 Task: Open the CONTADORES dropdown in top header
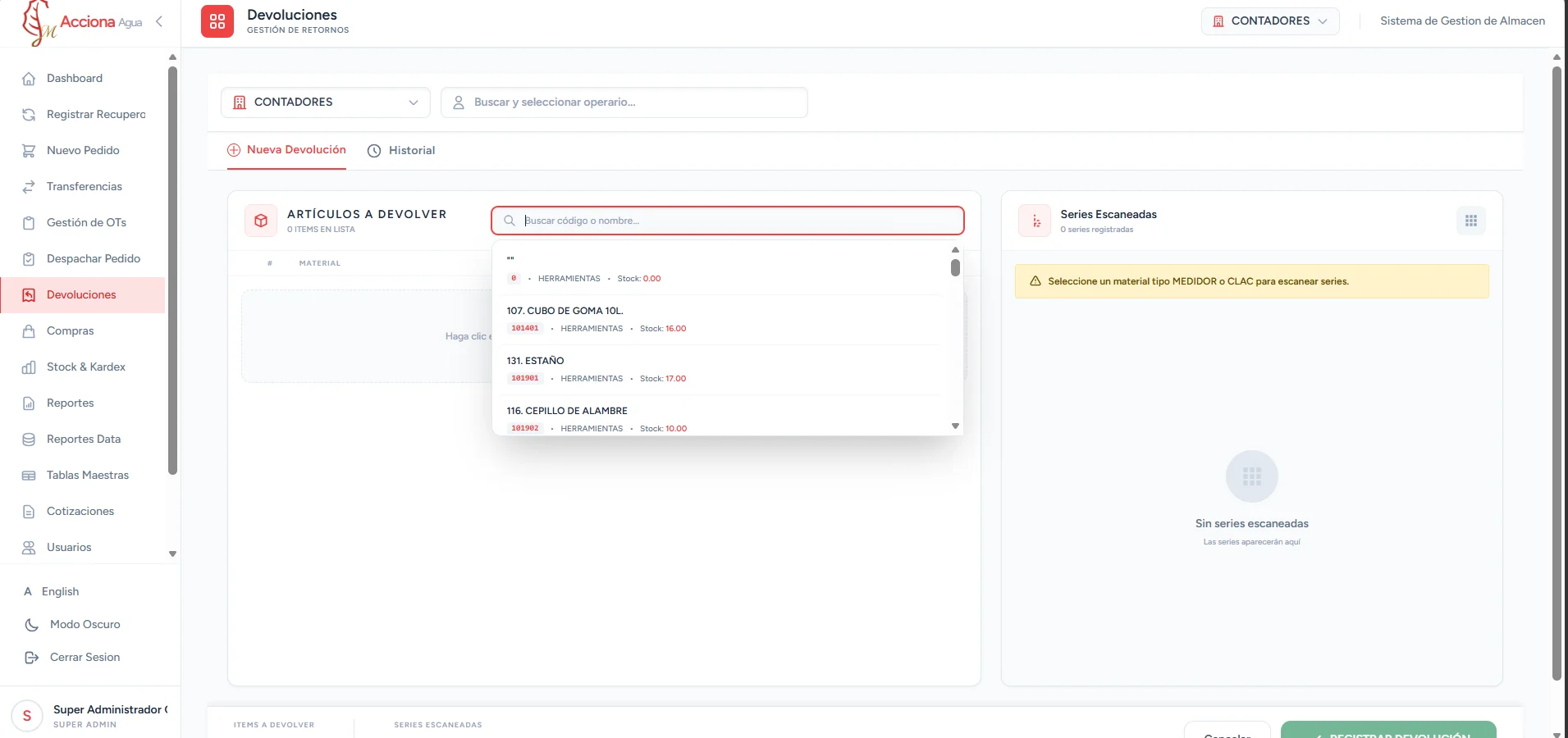[x=1270, y=21]
